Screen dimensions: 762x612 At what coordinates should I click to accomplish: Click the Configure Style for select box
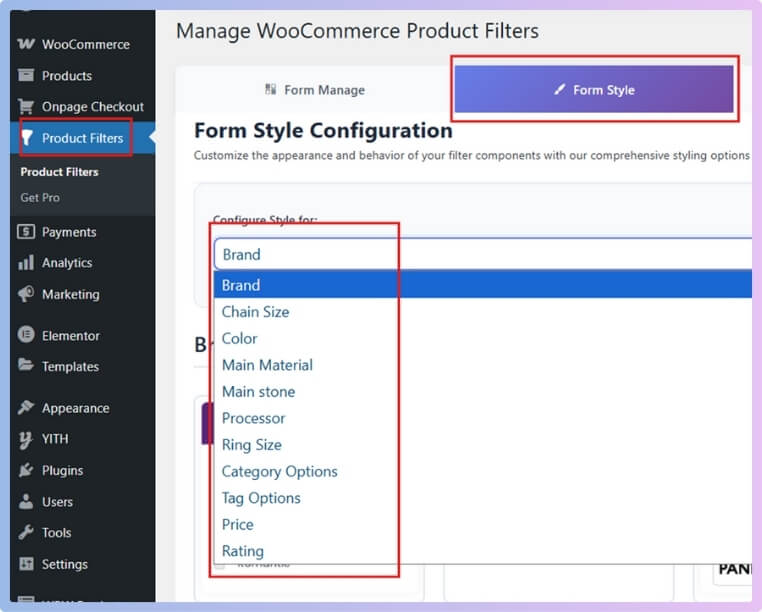click(x=483, y=254)
